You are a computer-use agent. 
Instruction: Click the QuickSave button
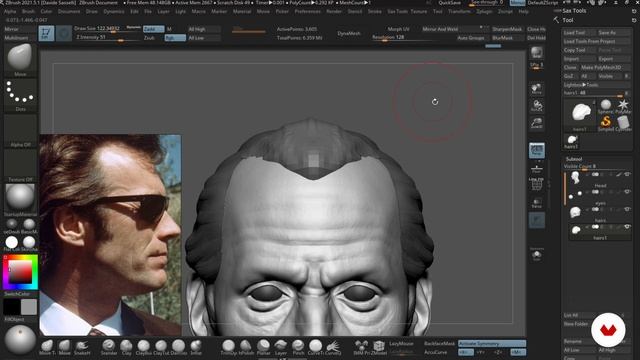point(449,3)
